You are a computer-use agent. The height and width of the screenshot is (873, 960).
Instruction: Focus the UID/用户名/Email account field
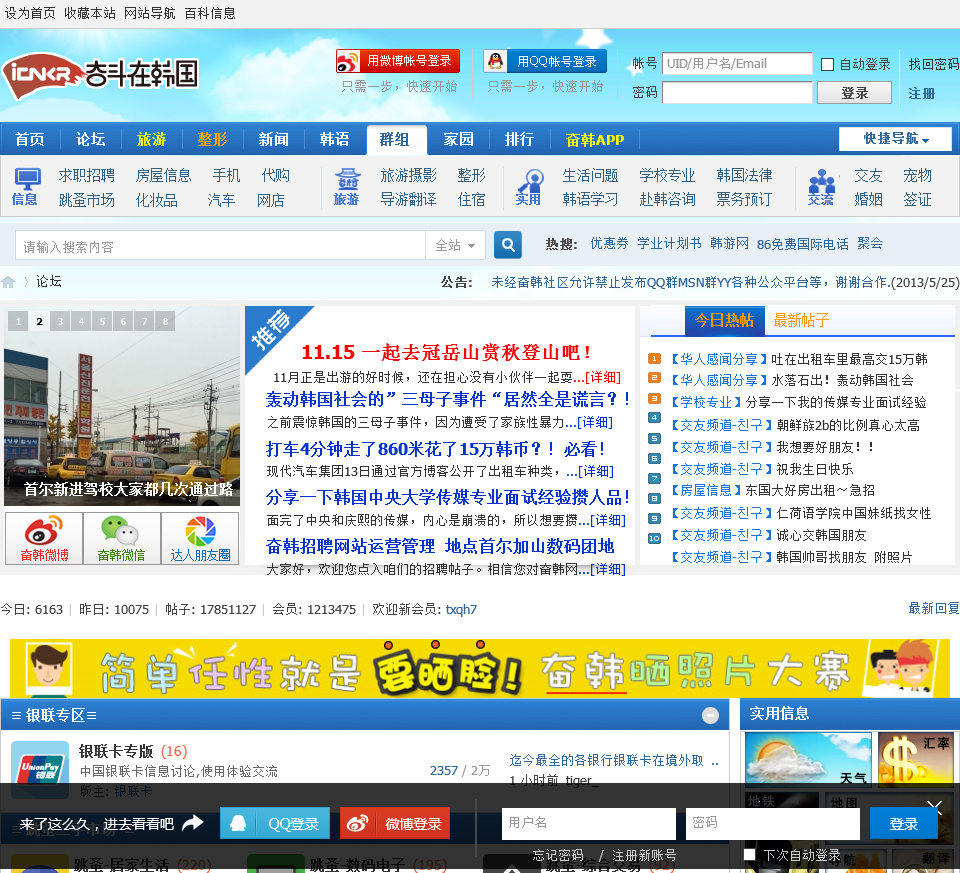click(737, 64)
